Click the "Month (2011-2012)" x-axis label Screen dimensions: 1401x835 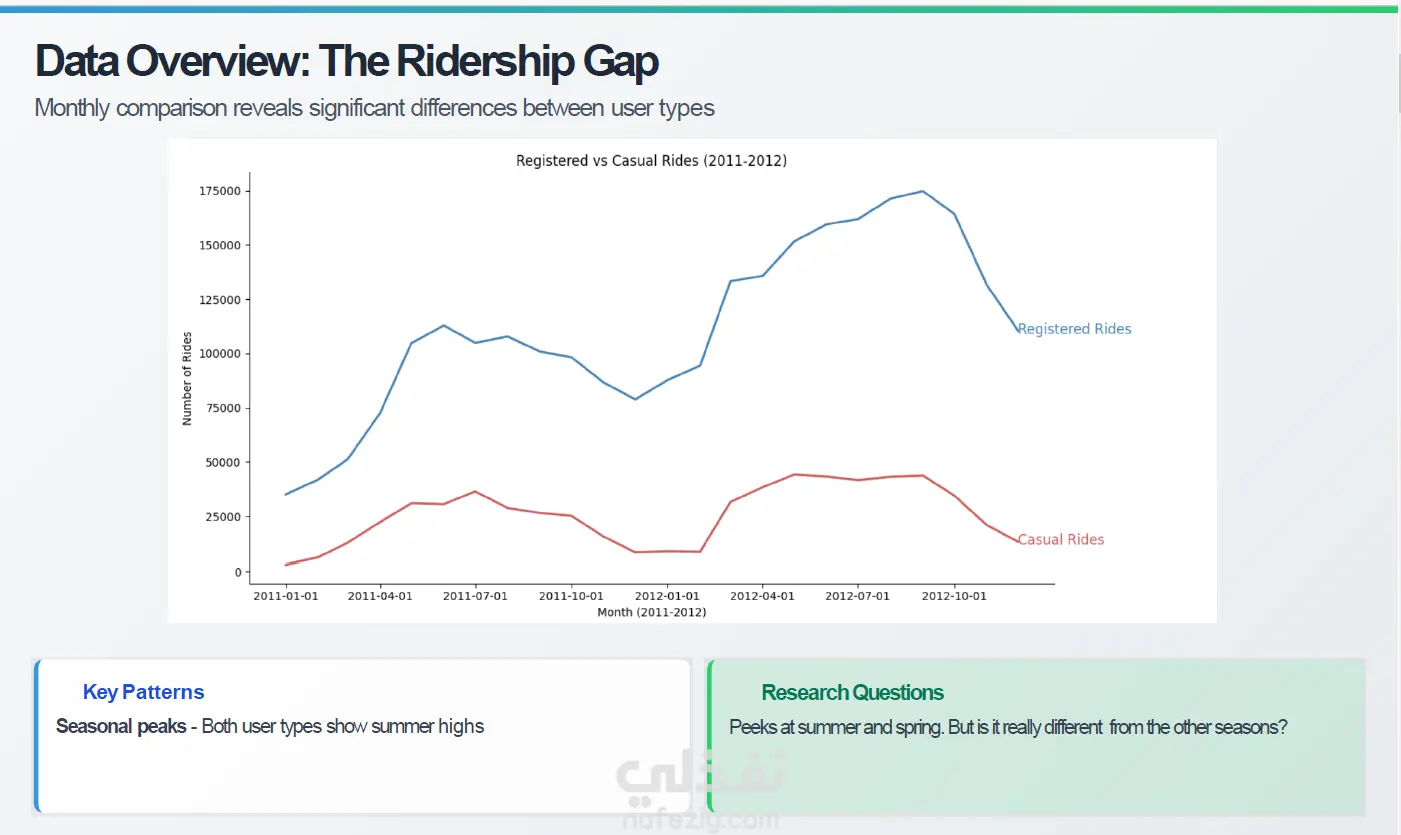point(651,612)
